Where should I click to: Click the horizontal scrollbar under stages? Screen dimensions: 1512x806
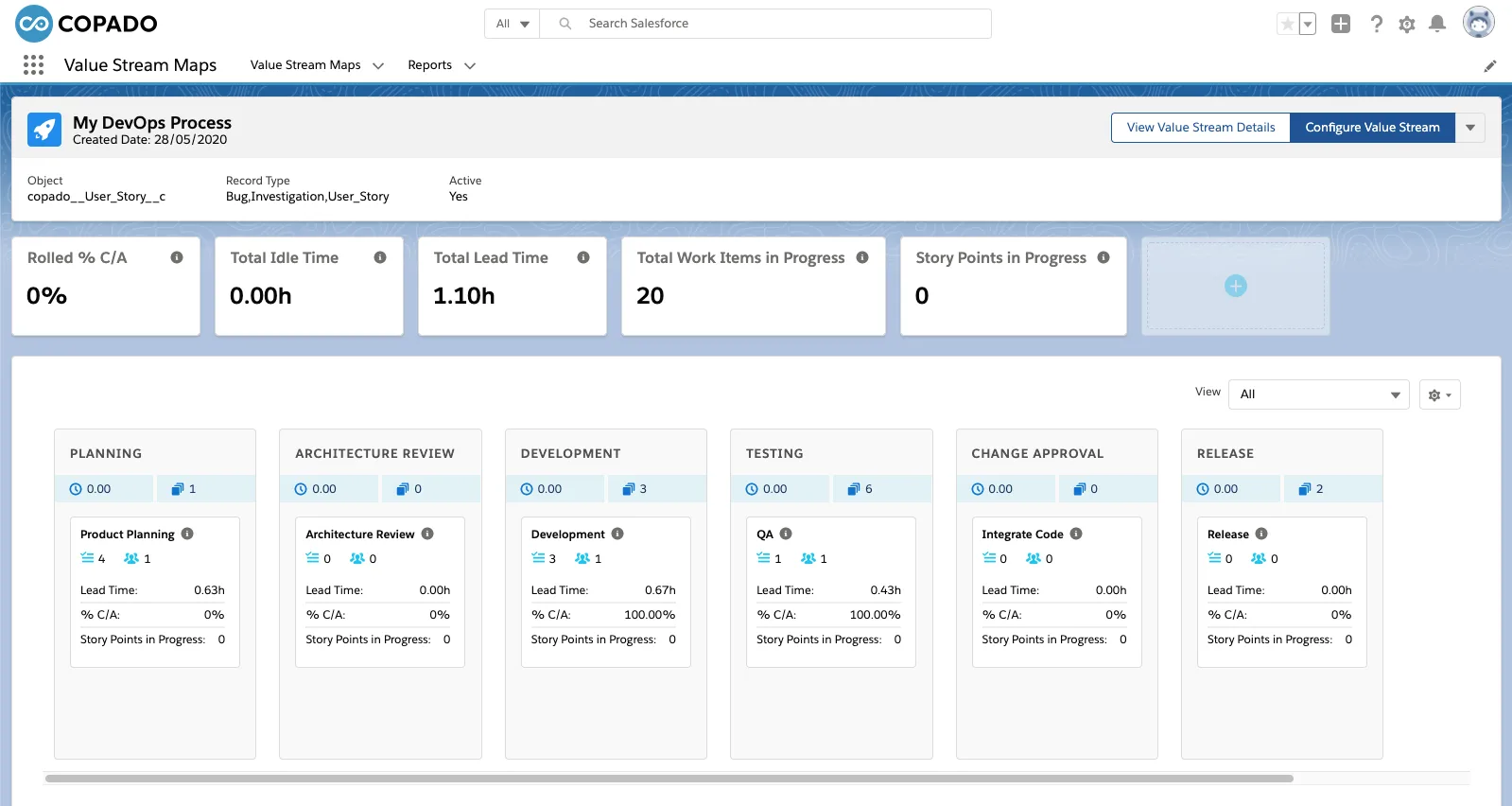[669, 779]
